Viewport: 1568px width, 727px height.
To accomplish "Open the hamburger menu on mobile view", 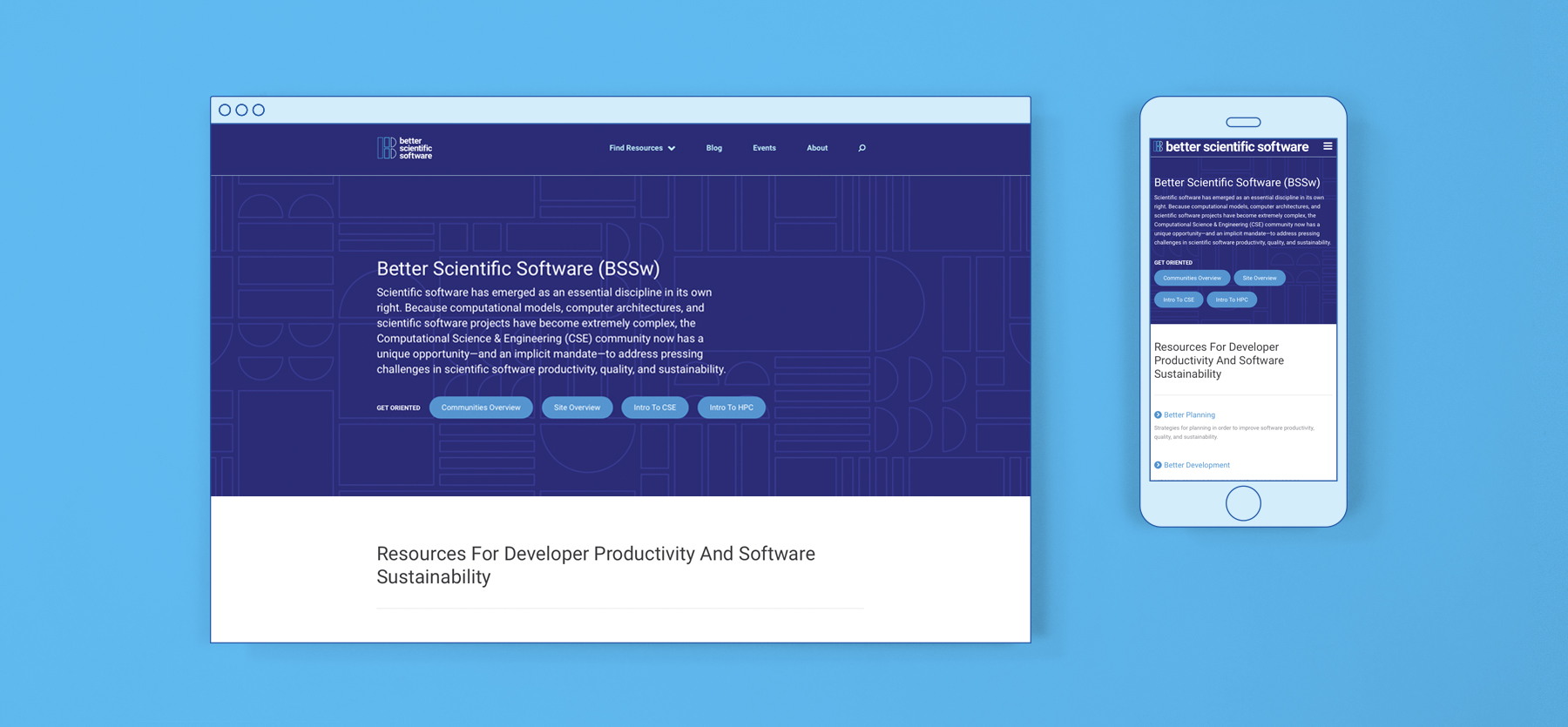I will click(1328, 146).
